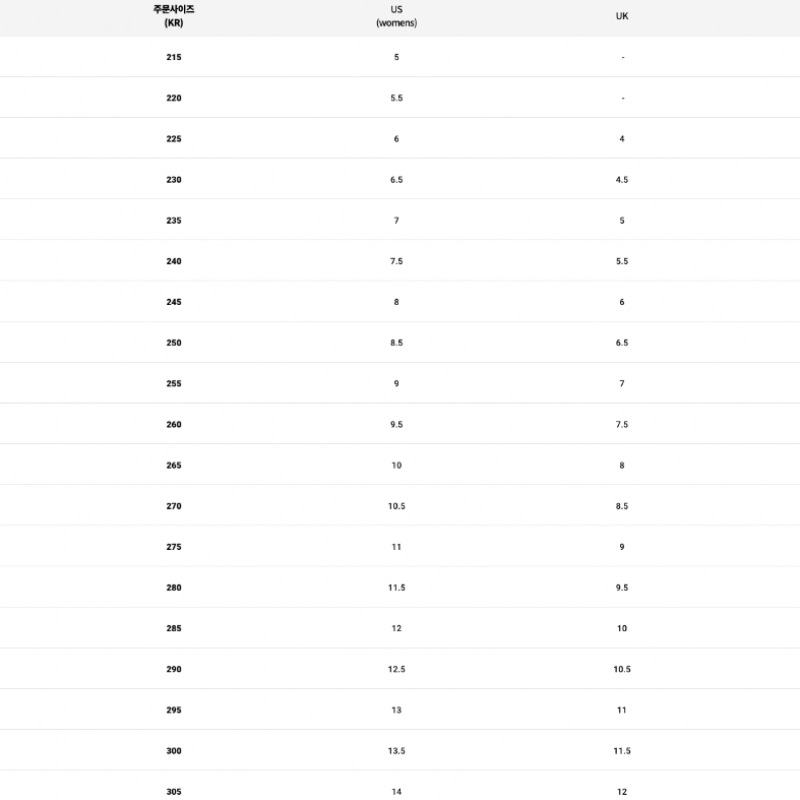Image resolution: width=800 pixels, height=800 pixels.
Task: Select the UK size 6.5 cell
Action: pyautogui.click(x=622, y=343)
